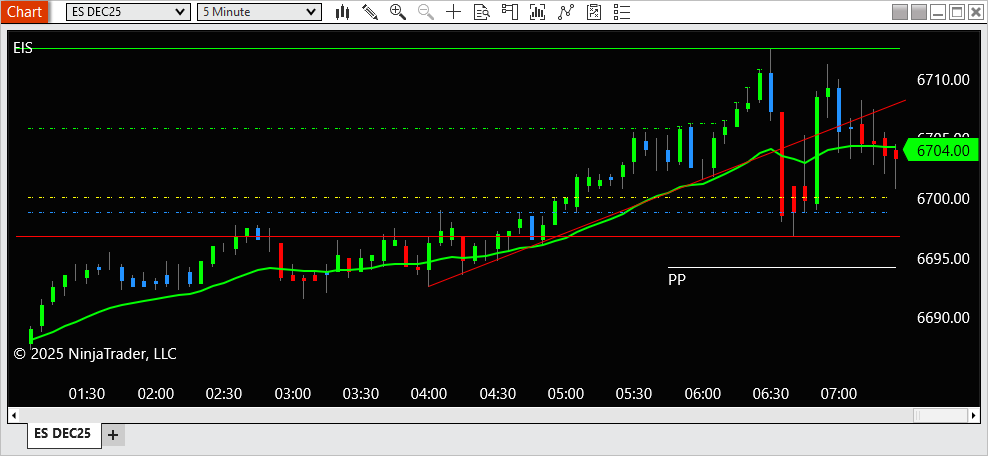
Task: Click the 01:30 time axis label
Action: tap(87, 394)
